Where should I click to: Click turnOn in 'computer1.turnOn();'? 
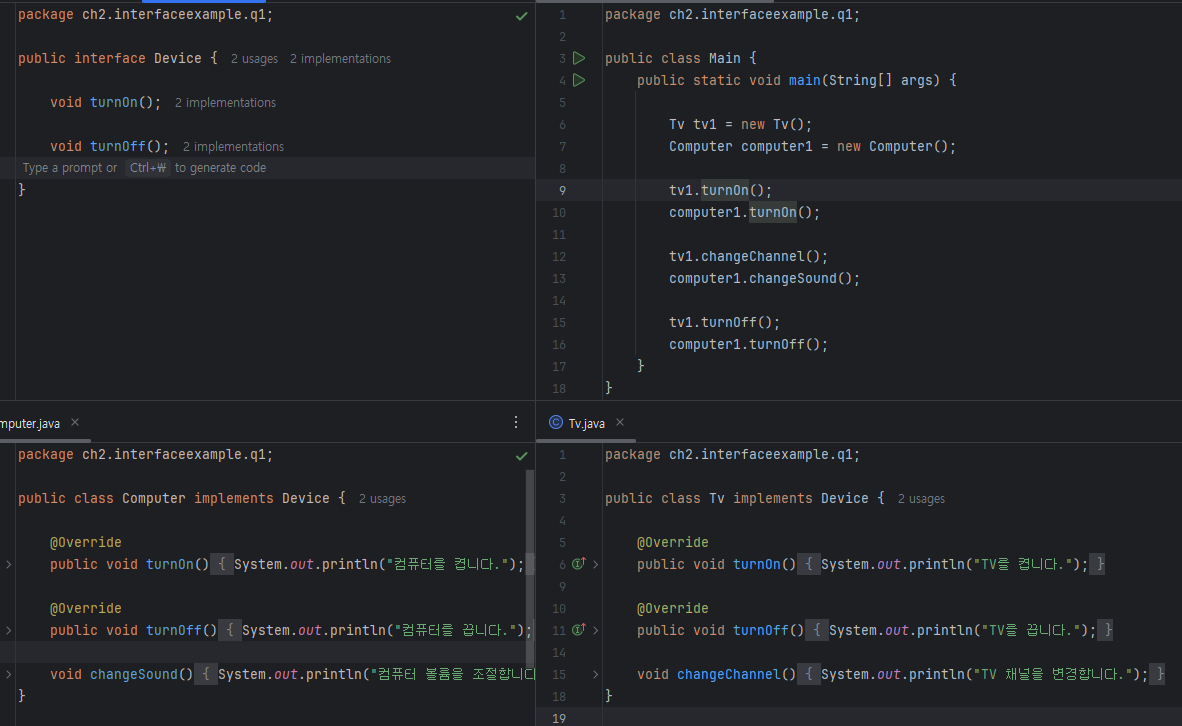click(773, 213)
